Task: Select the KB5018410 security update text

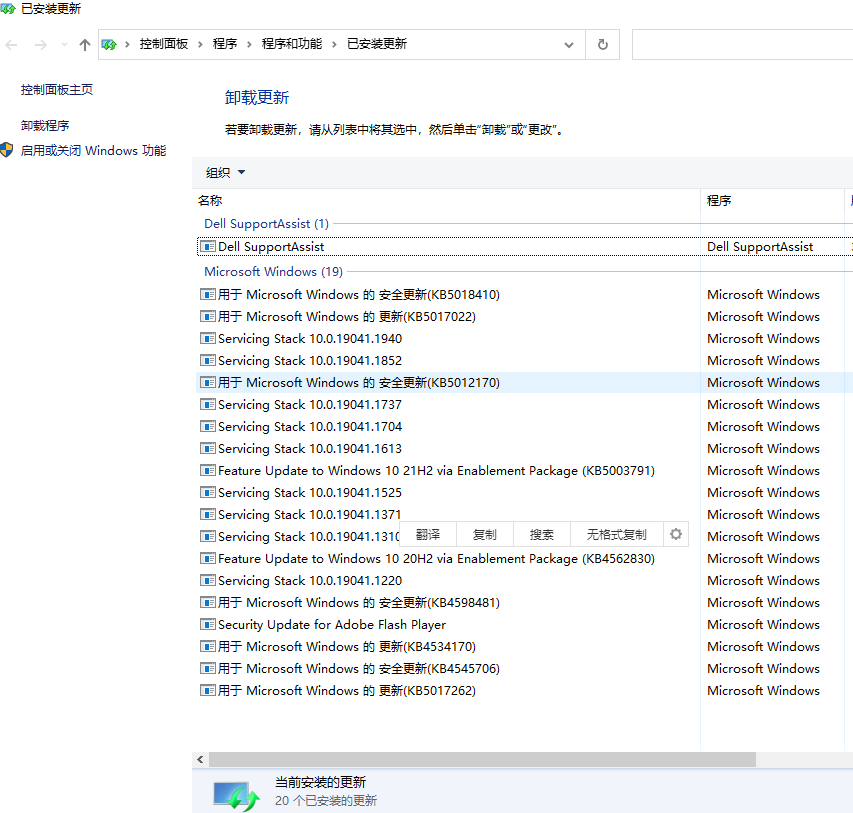Action: click(x=359, y=294)
